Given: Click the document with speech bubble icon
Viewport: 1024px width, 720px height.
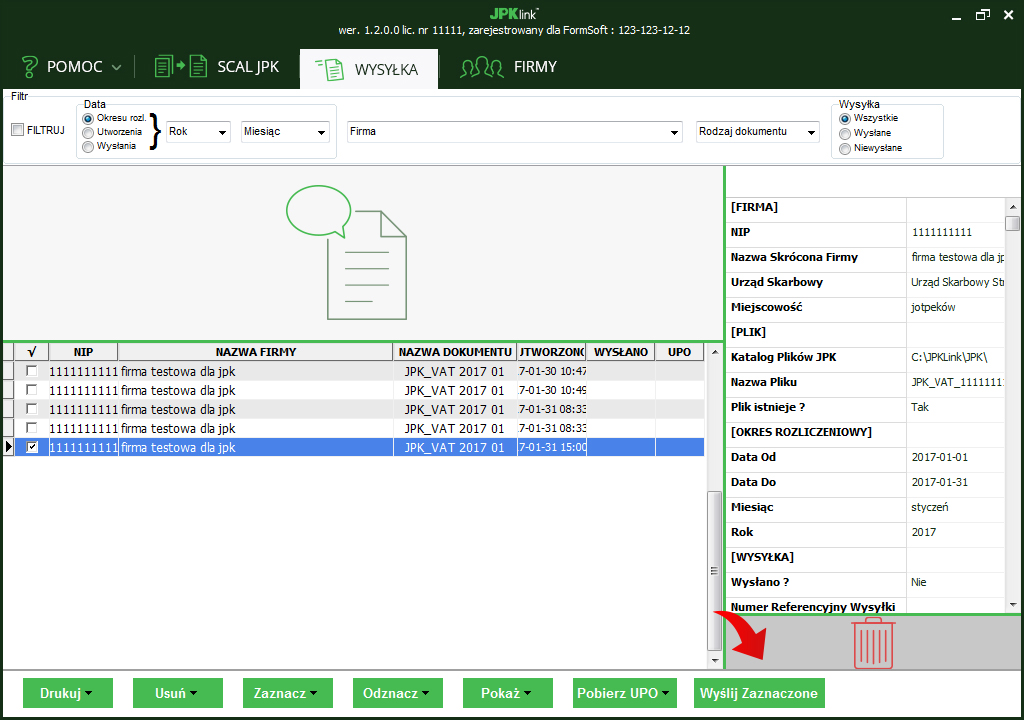Looking at the screenshot, I should click(x=347, y=251).
